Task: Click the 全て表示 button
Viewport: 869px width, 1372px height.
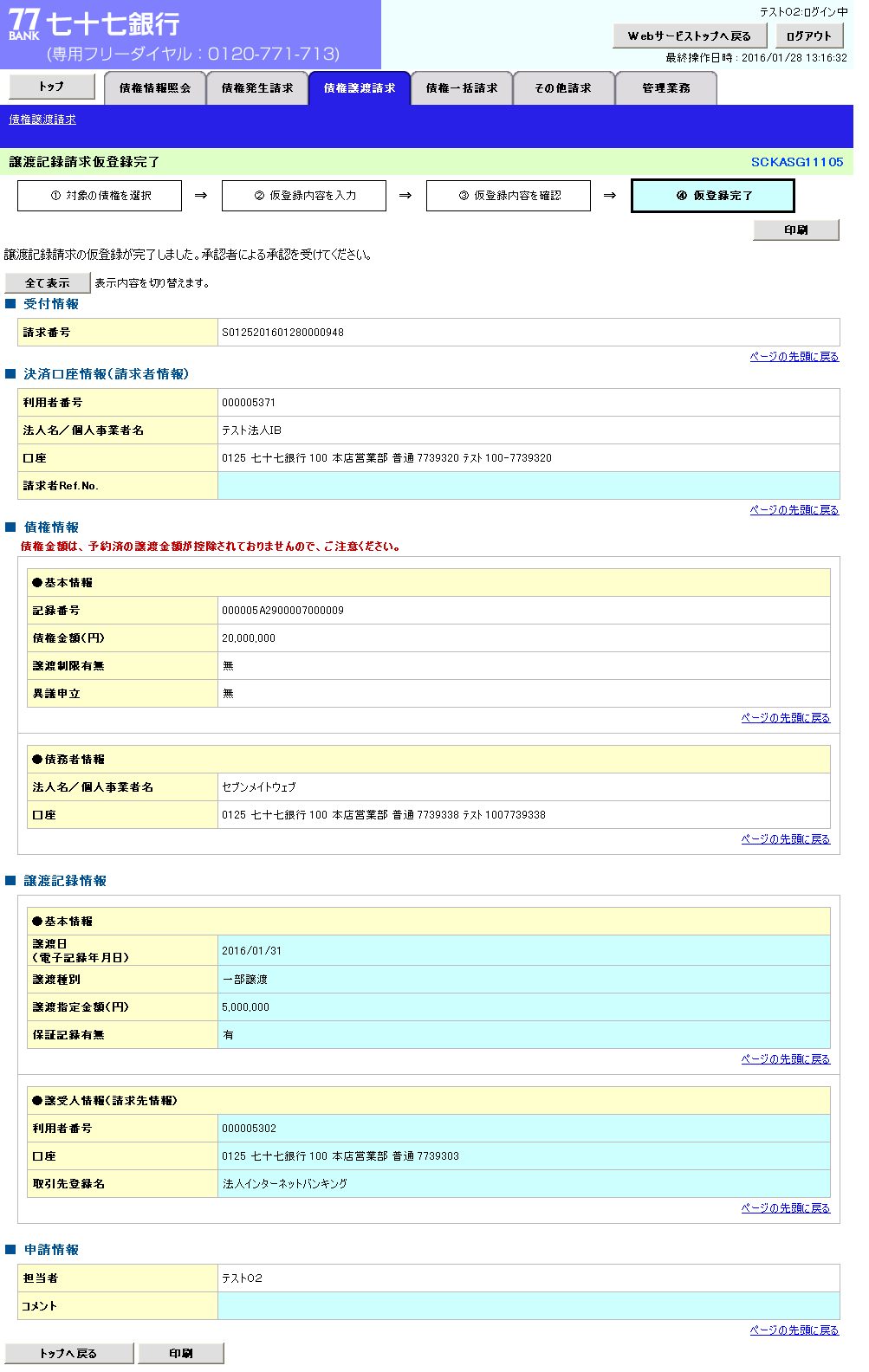Action: [48, 283]
